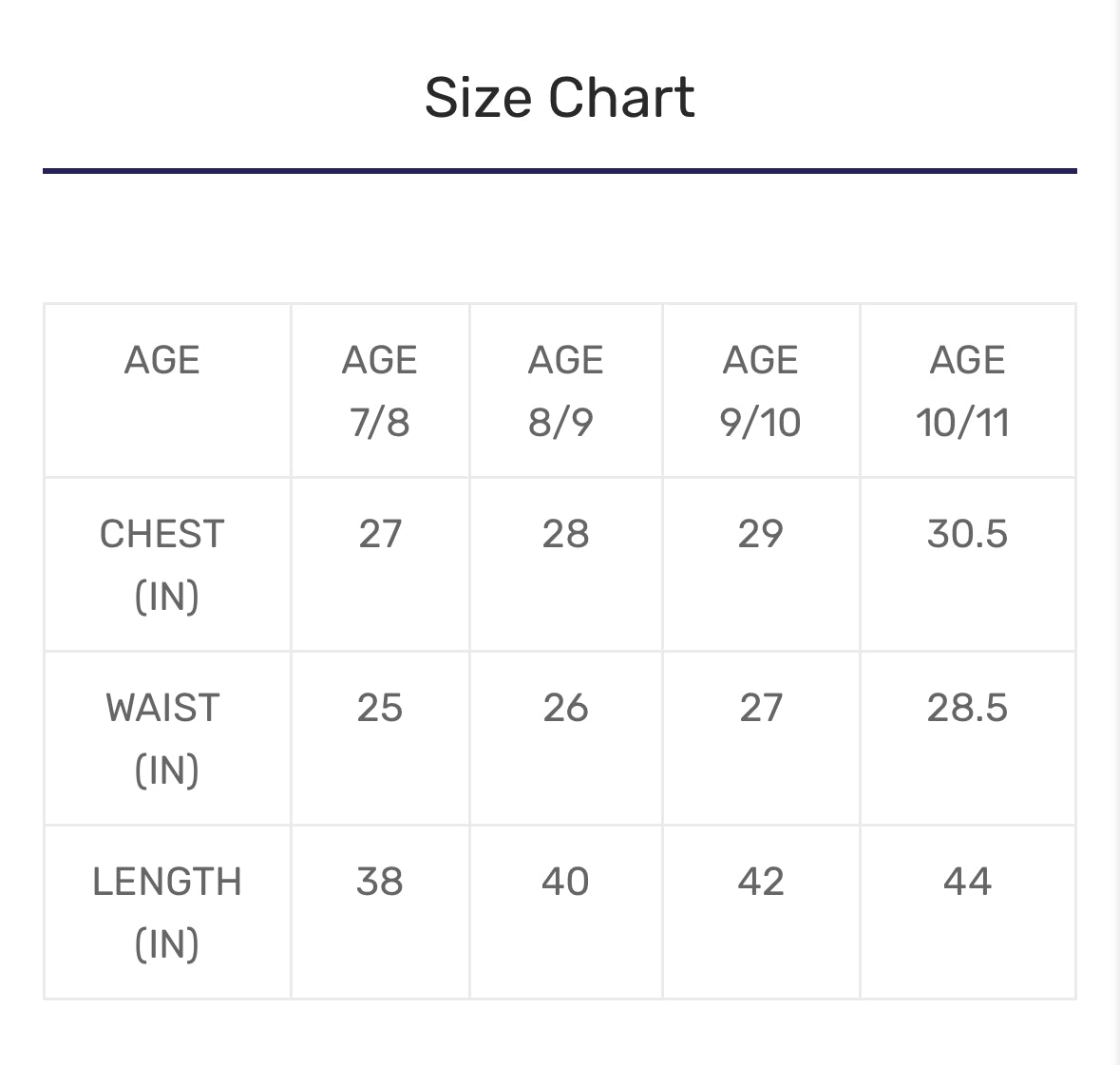Select the AGE 8/9 column header

[565, 390]
